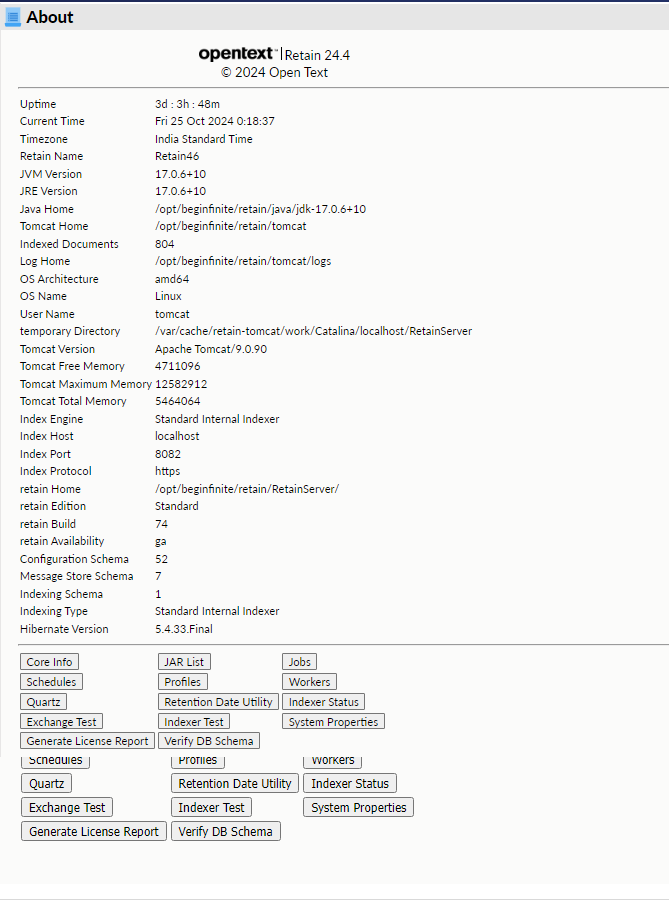
Task: Click the smaller Generate License Report button
Action: (x=87, y=741)
